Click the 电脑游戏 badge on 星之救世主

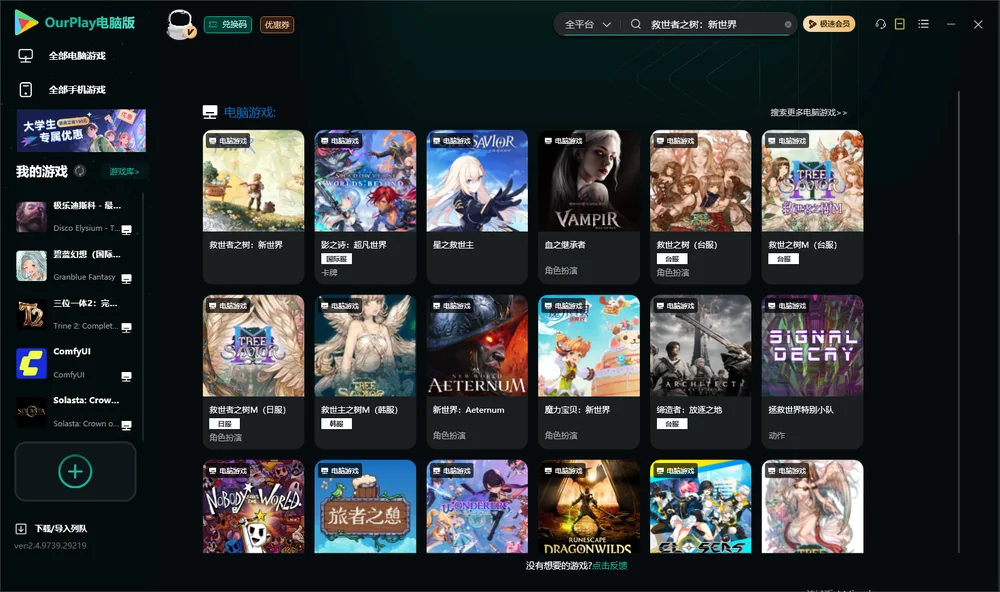451,140
